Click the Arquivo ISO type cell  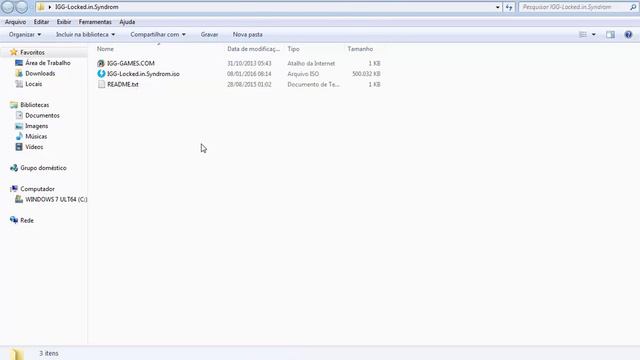(303, 74)
